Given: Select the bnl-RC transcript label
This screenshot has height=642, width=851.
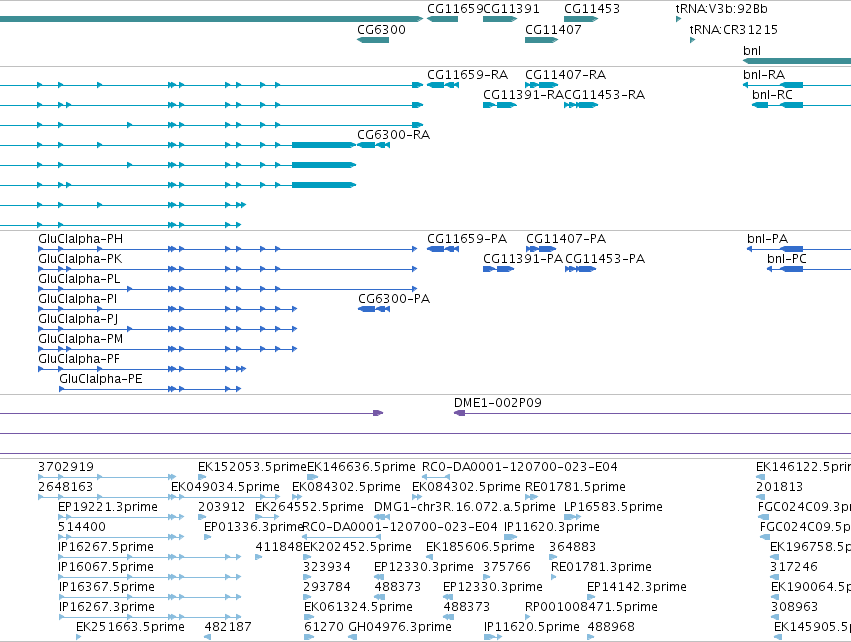Looking at the screenshot, I should (x=772, y=94).
